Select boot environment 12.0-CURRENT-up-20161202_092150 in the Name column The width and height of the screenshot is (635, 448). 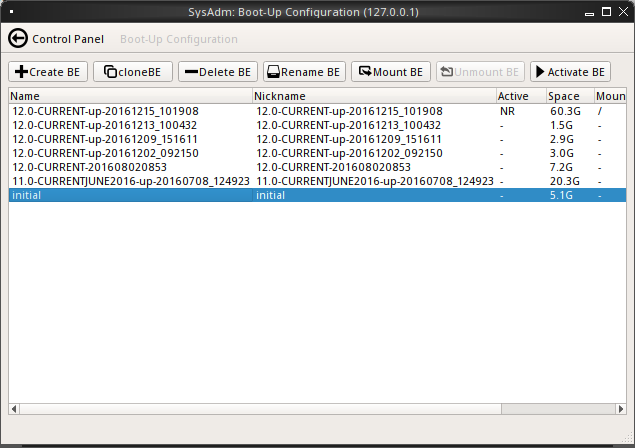coord(105,153)
